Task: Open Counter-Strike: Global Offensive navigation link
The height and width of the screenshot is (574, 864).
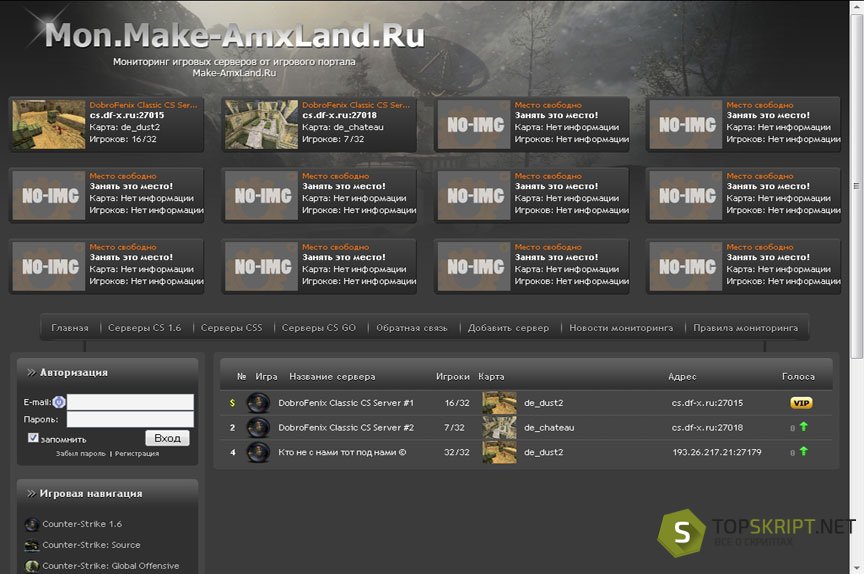Action: coord(111,566)
